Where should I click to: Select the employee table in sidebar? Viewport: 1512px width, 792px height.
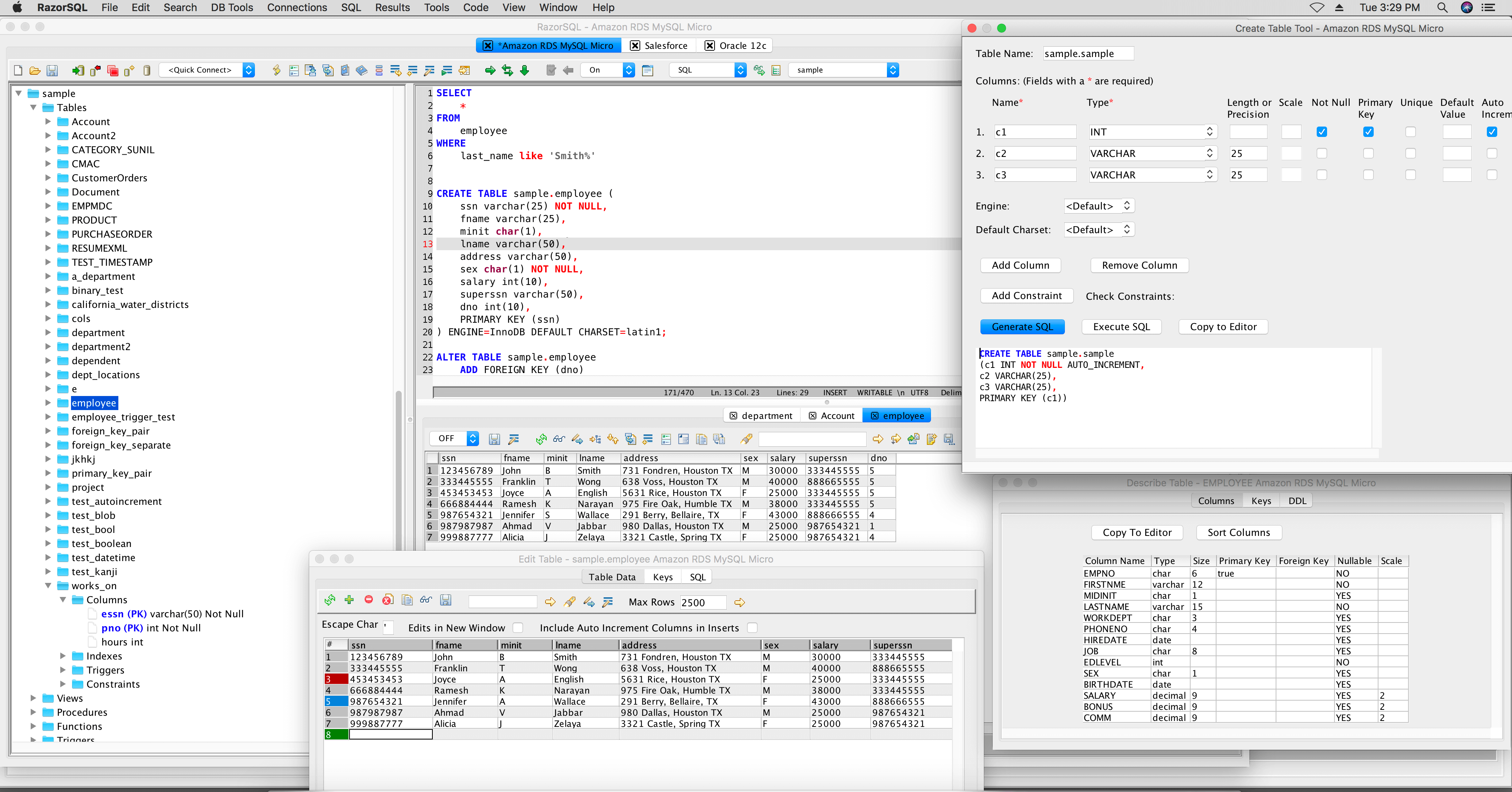(x=92, y=403)
